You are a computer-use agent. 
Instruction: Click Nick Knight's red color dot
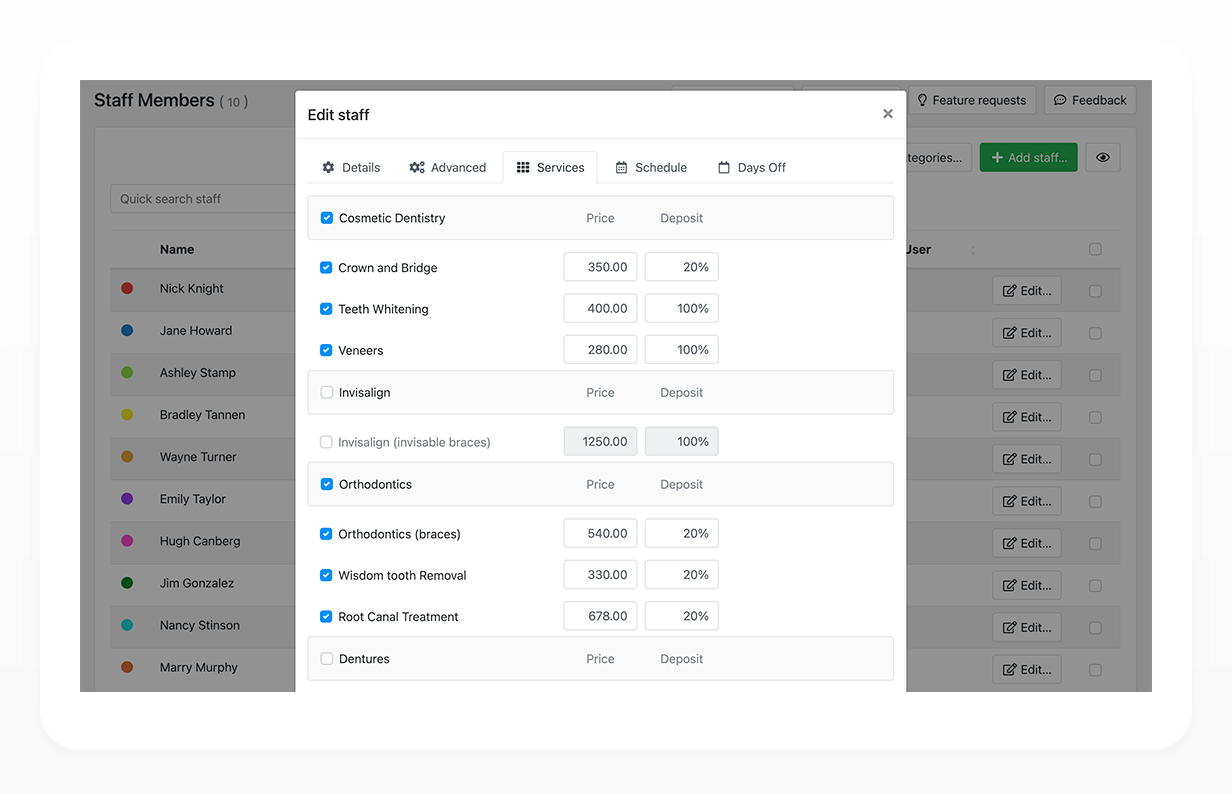(x=127, y=288)
